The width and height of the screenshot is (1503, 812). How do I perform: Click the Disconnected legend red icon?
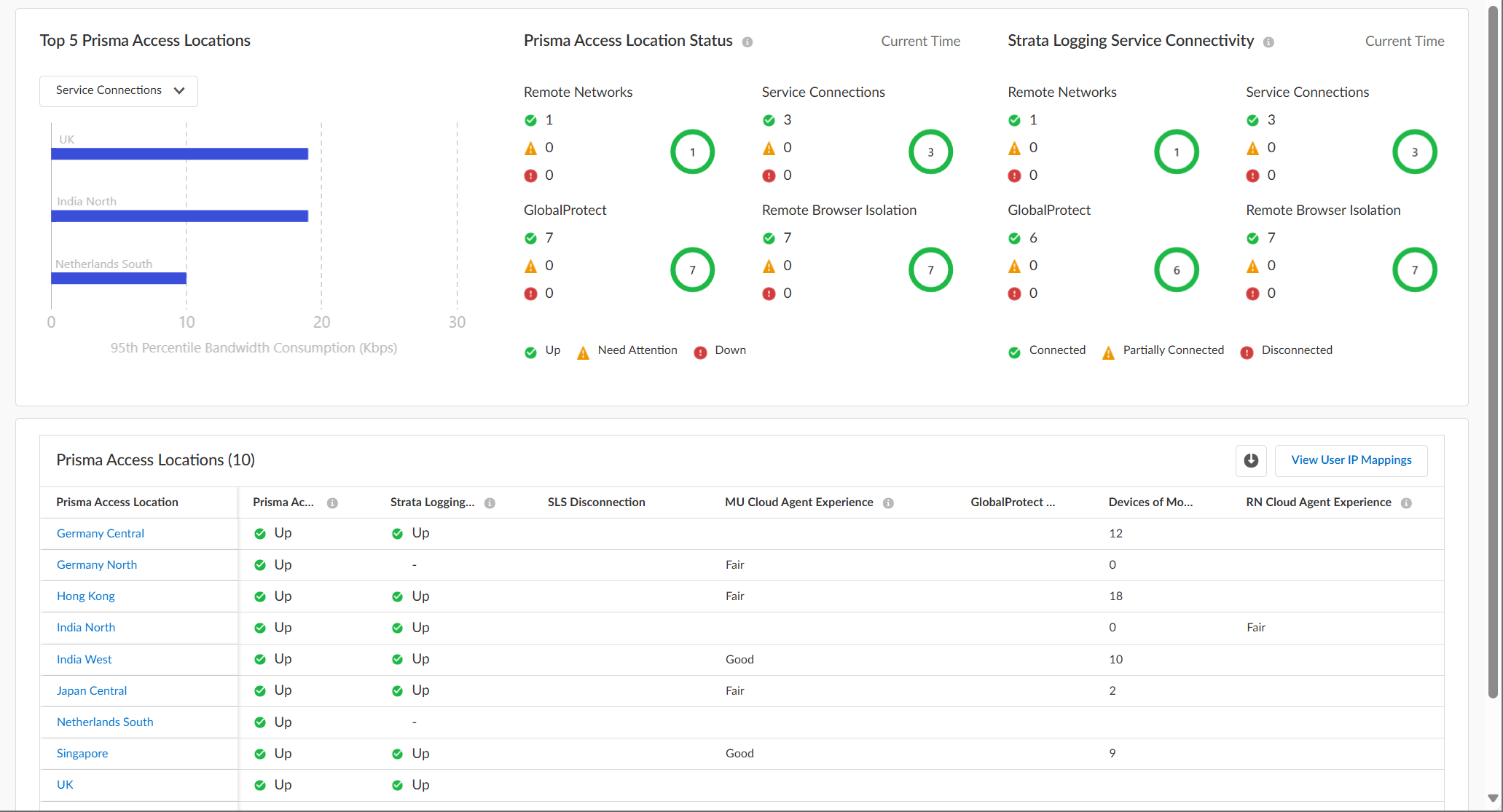[1247, 352]
